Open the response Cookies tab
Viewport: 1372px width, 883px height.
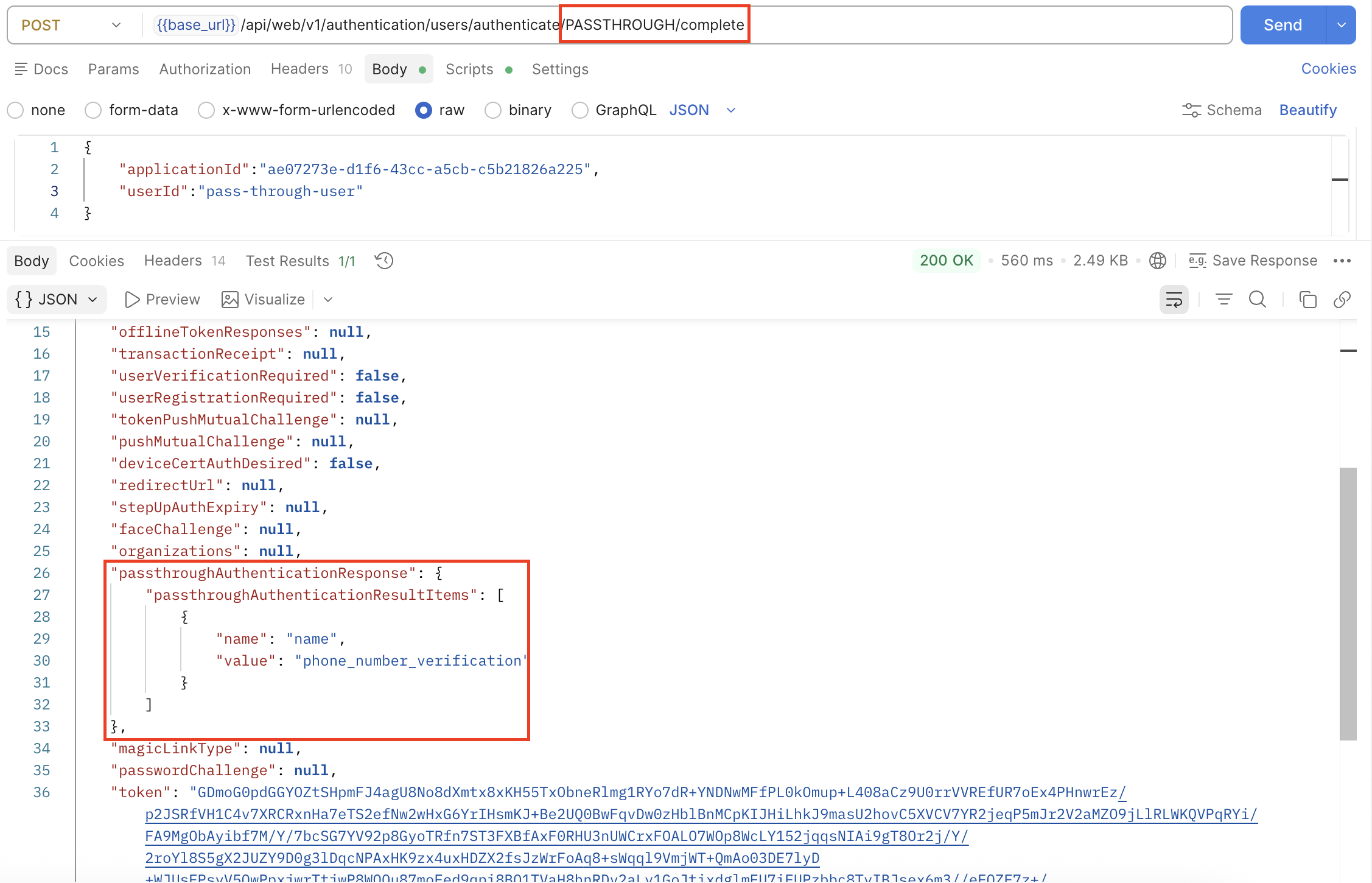[97, 261]
